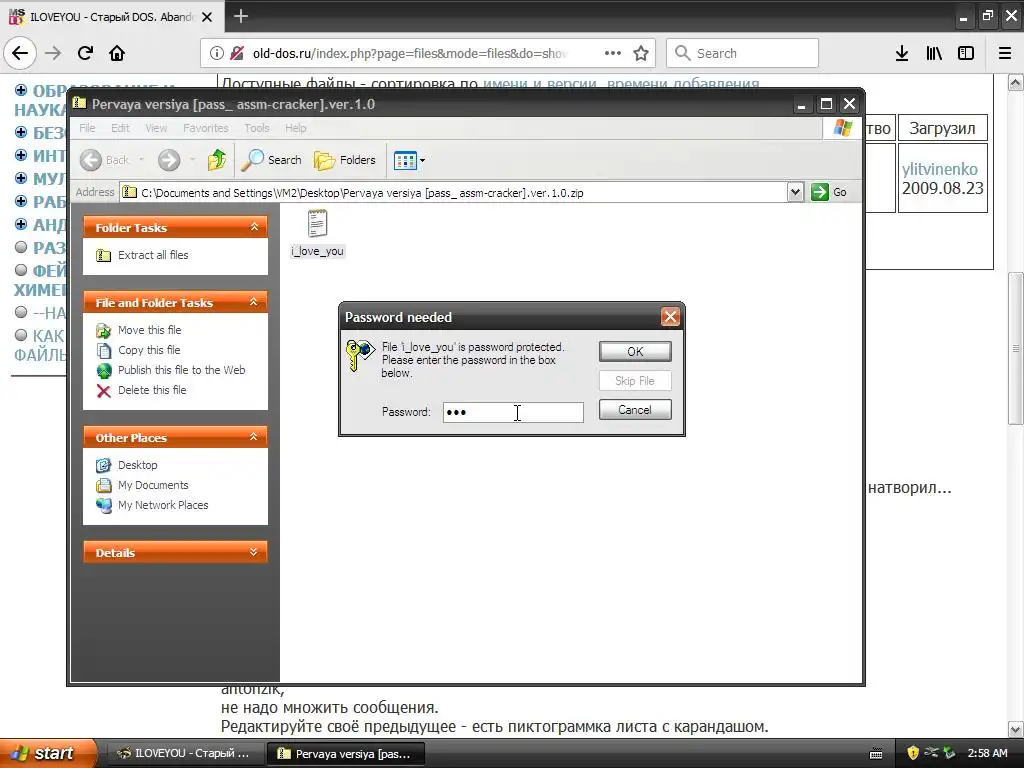
Task: Click Extract all files
Action: (x=142, y=255)
